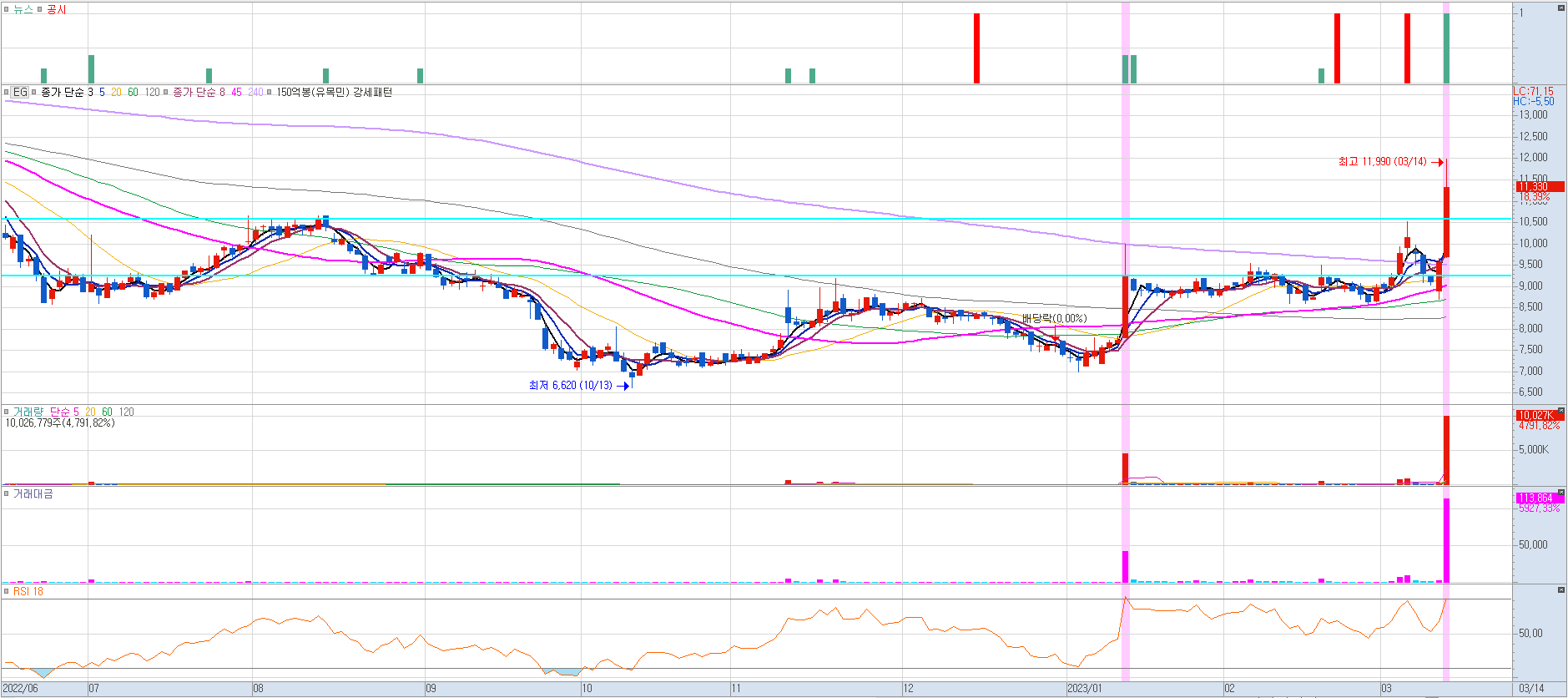Click the 50.00 RSI axis label
1568x698 pixels.
tap(1531, 633)
